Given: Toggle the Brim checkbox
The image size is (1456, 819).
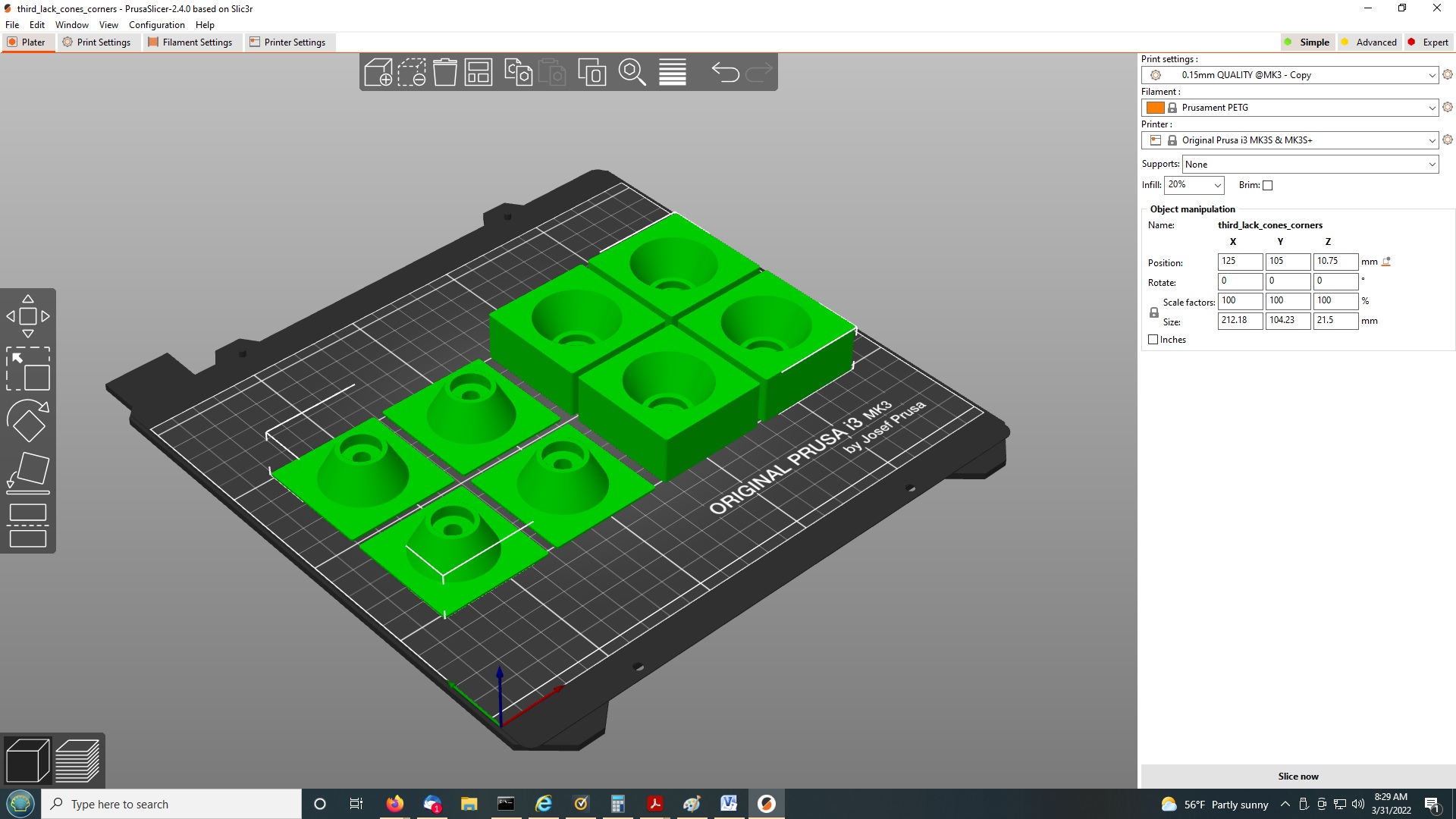Looking at the screenshot, I should coord(1267,184).
